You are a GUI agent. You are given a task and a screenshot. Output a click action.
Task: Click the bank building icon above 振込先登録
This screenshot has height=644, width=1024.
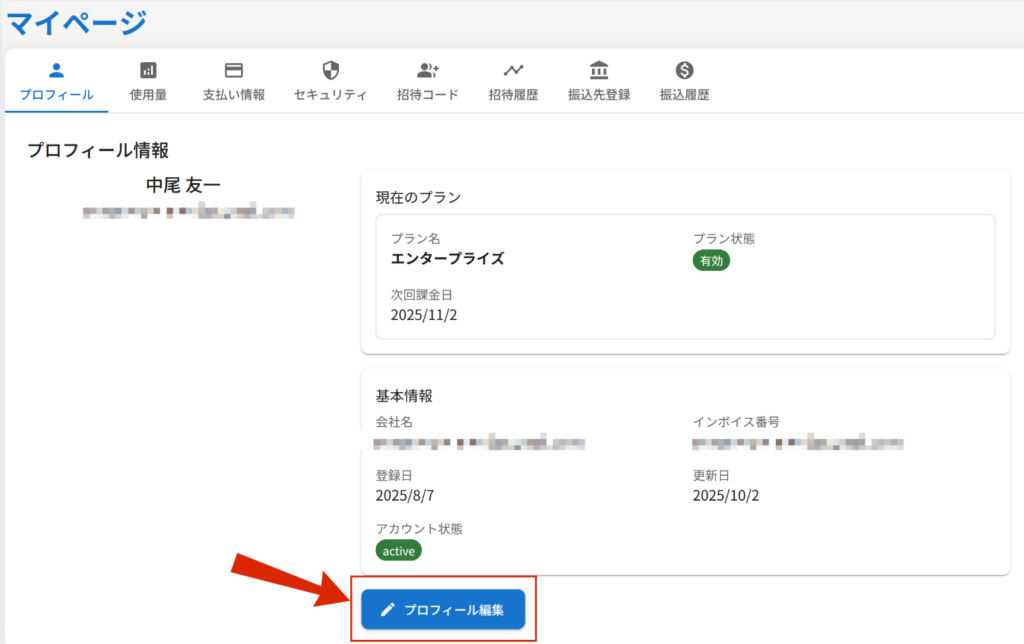[x=599, y=70]
